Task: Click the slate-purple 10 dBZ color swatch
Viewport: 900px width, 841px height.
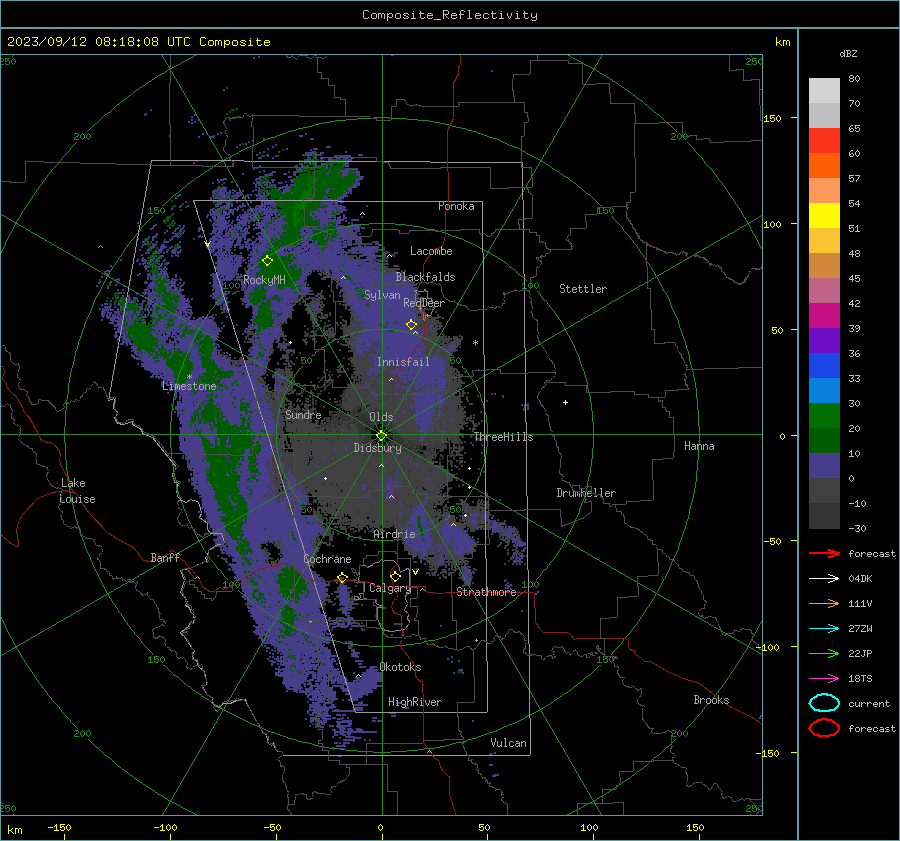Action: point(824,466)
